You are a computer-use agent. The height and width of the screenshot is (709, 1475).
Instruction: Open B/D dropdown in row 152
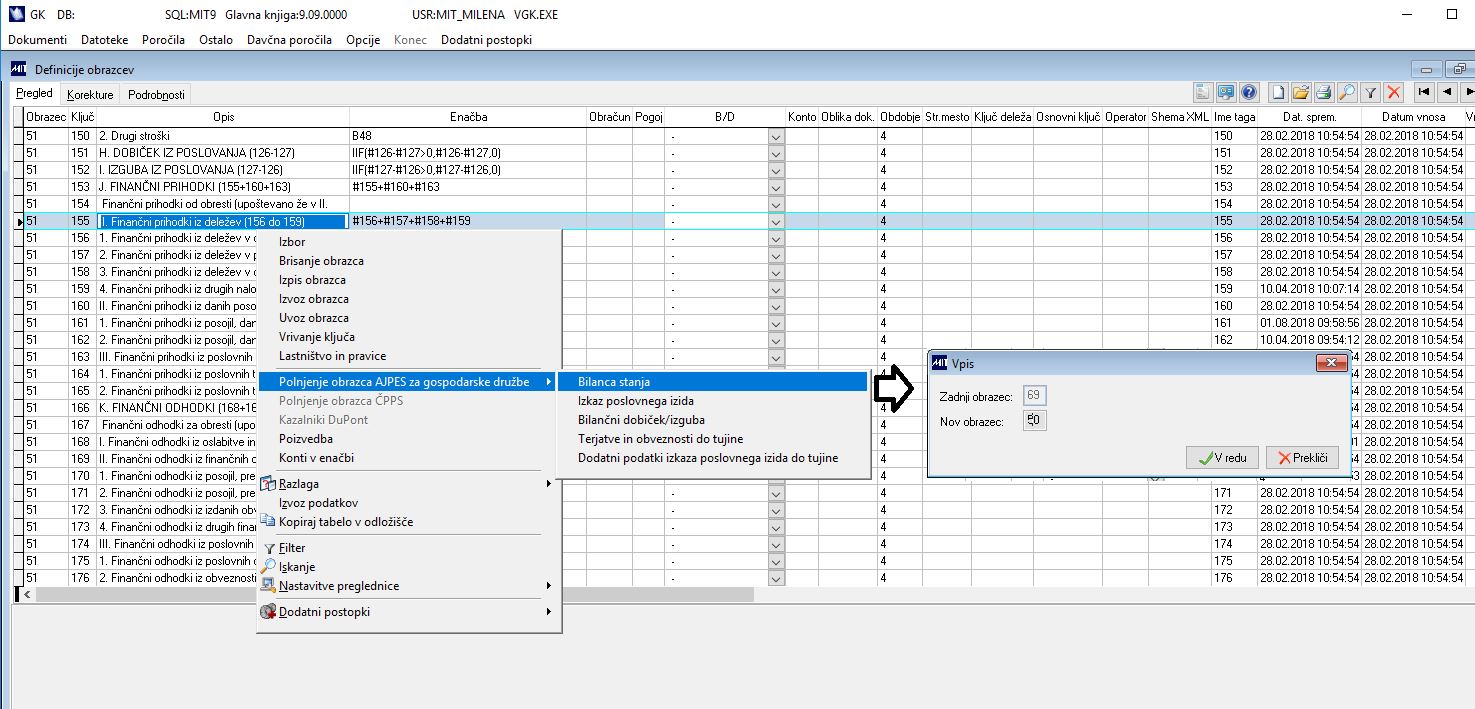tap(777, 170)
